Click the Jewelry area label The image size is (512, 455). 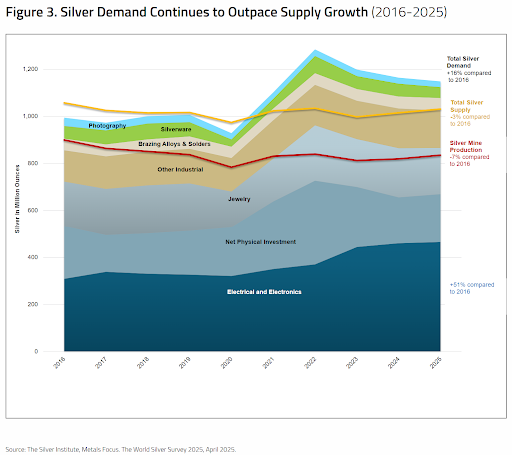pos(239,199)
